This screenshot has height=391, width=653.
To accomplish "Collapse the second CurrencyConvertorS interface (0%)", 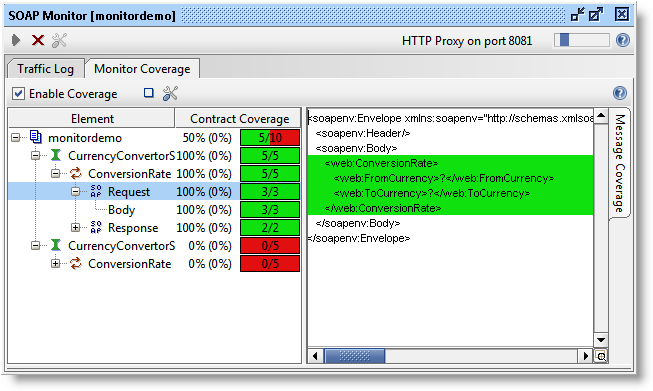I will 35,246.
